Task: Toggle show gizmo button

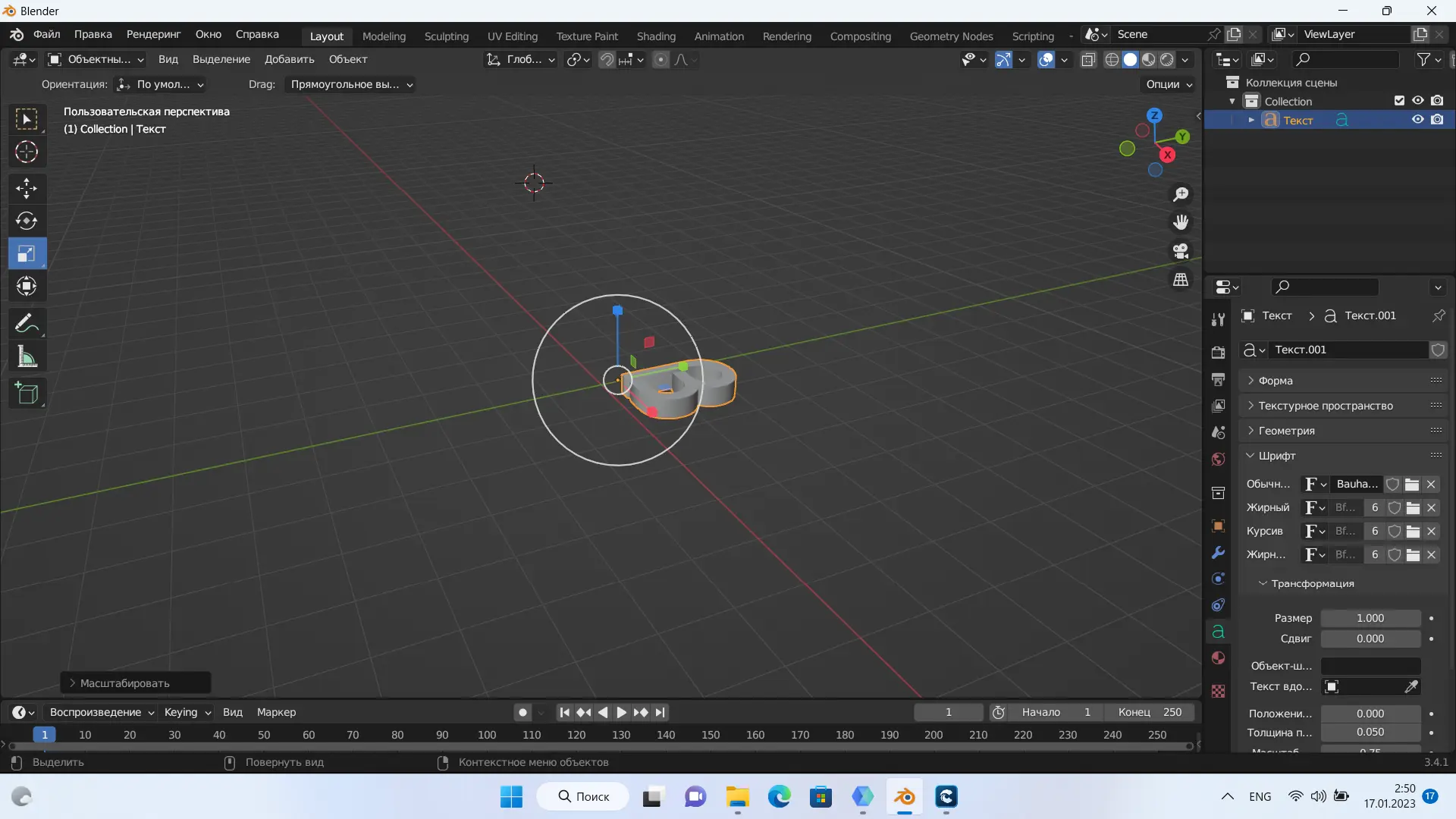Action: (1003, 59)
